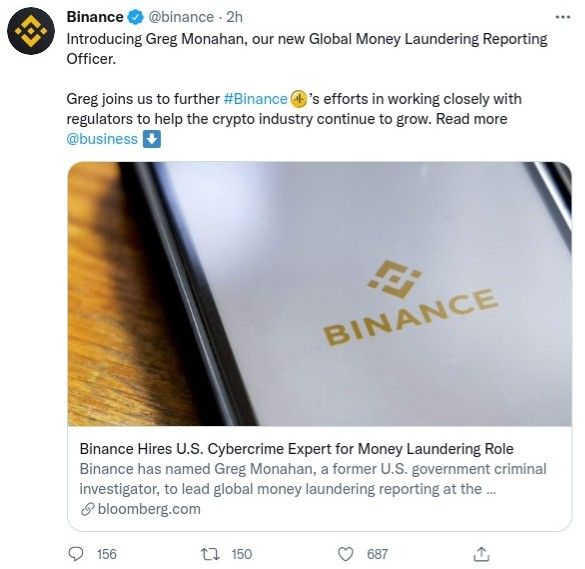This screenshot has width=585, height=569.
Task: Like the tweet with heart icon
Action: click(345, 554)
